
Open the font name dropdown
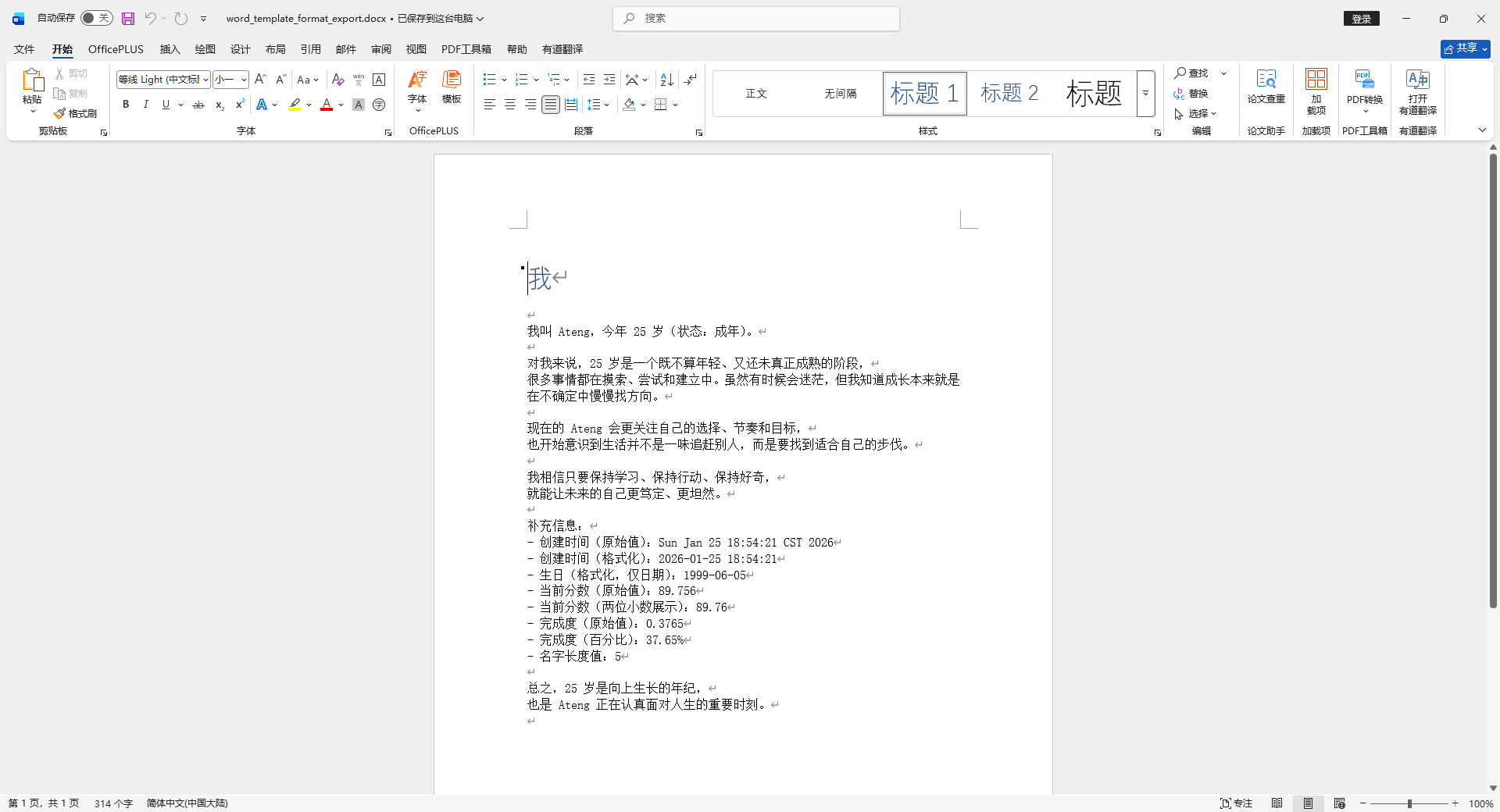pos(205,80)
